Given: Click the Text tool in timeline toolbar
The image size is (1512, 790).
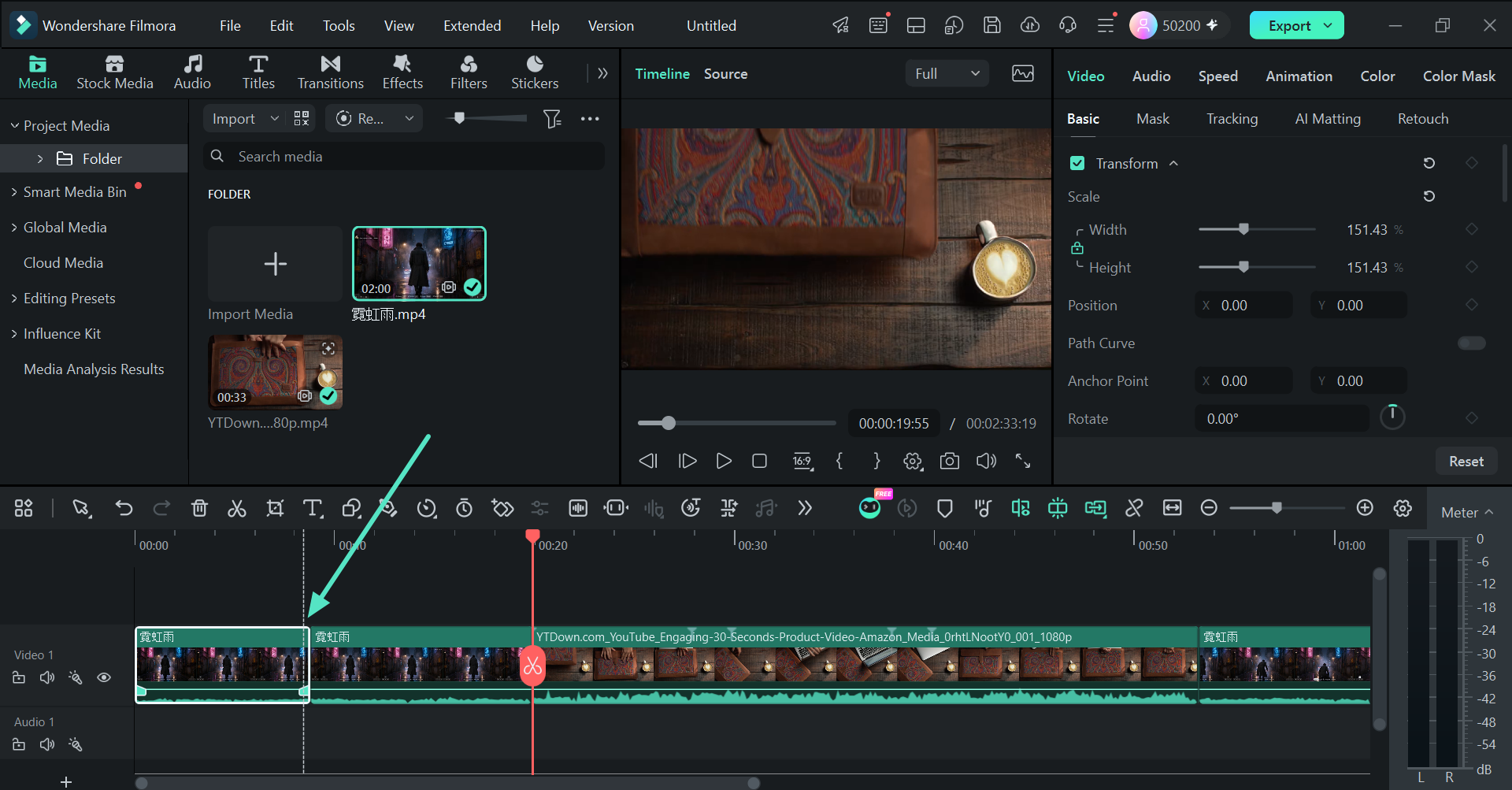Looking at the screenshot, I should 313,509.
